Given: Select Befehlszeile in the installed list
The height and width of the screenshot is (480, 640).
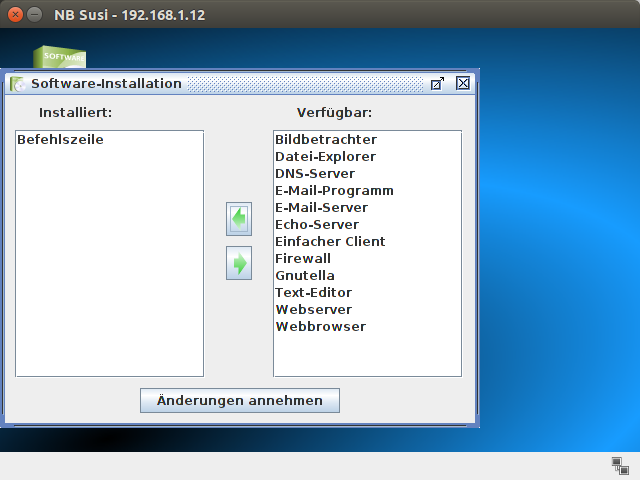Looking at the screenshot, I should 60,140.
